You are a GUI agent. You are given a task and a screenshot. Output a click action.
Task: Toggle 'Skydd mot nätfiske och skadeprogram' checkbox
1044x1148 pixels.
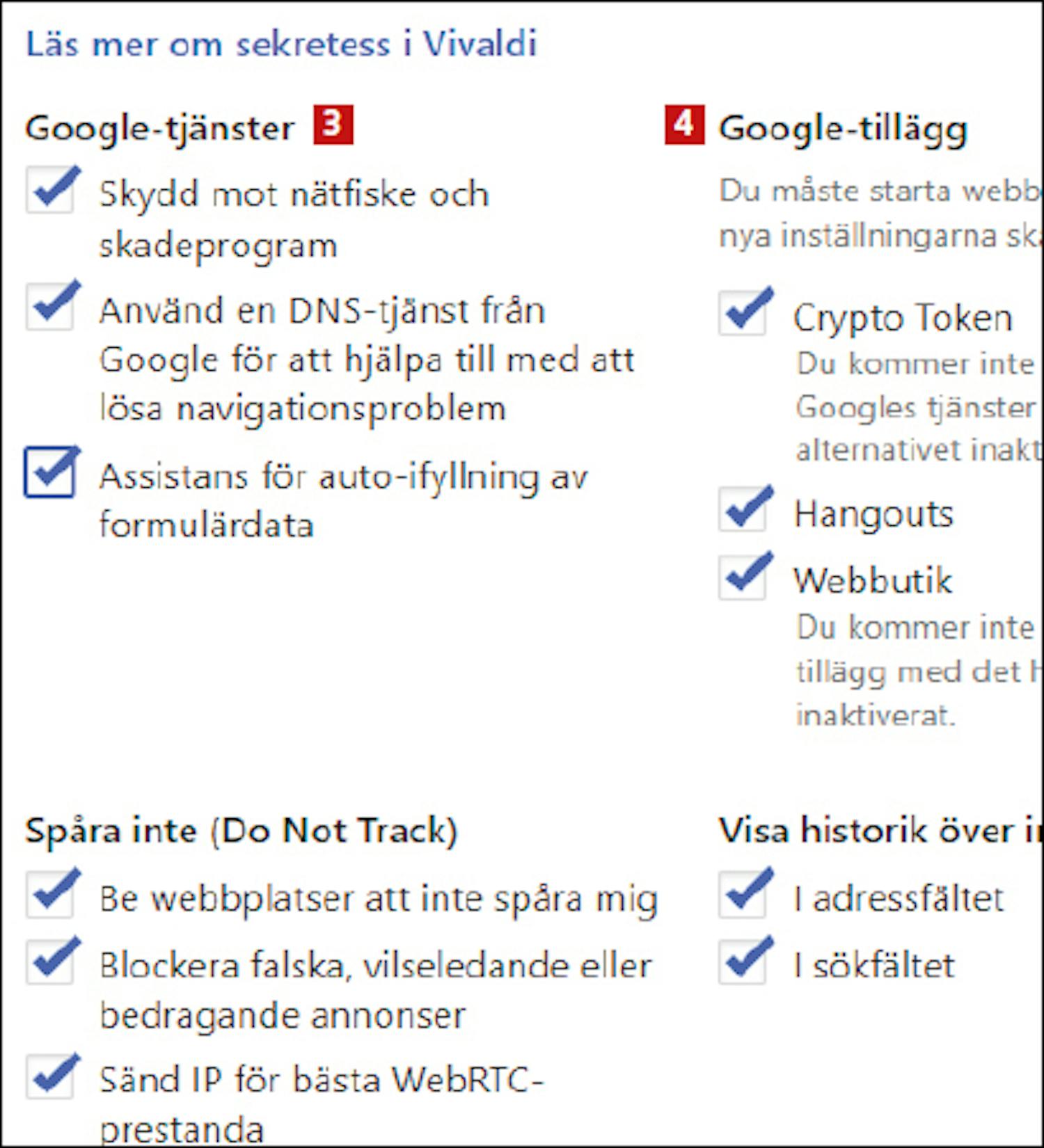pos(50,190)
